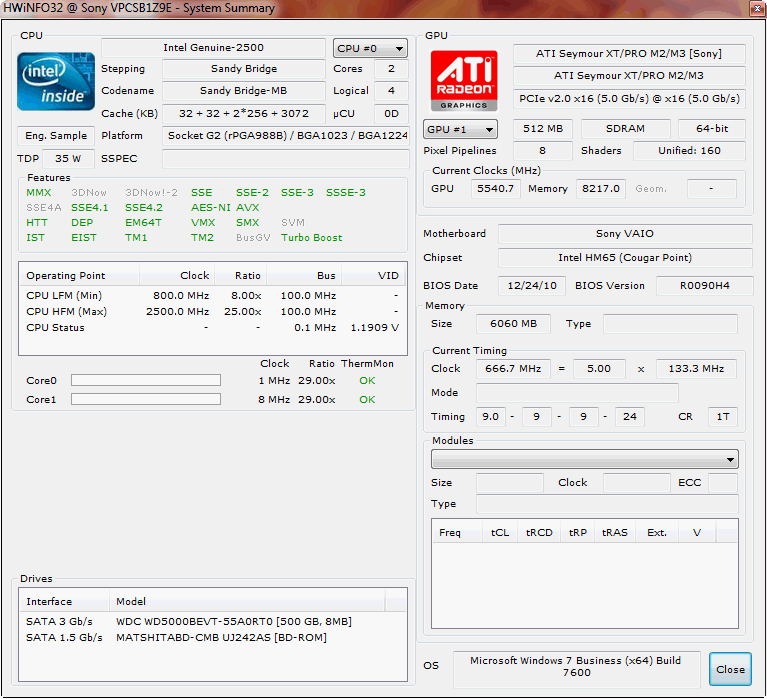Click the Interface column header in Drives
The image size is (767, 699).
click(x=64, y=601)
